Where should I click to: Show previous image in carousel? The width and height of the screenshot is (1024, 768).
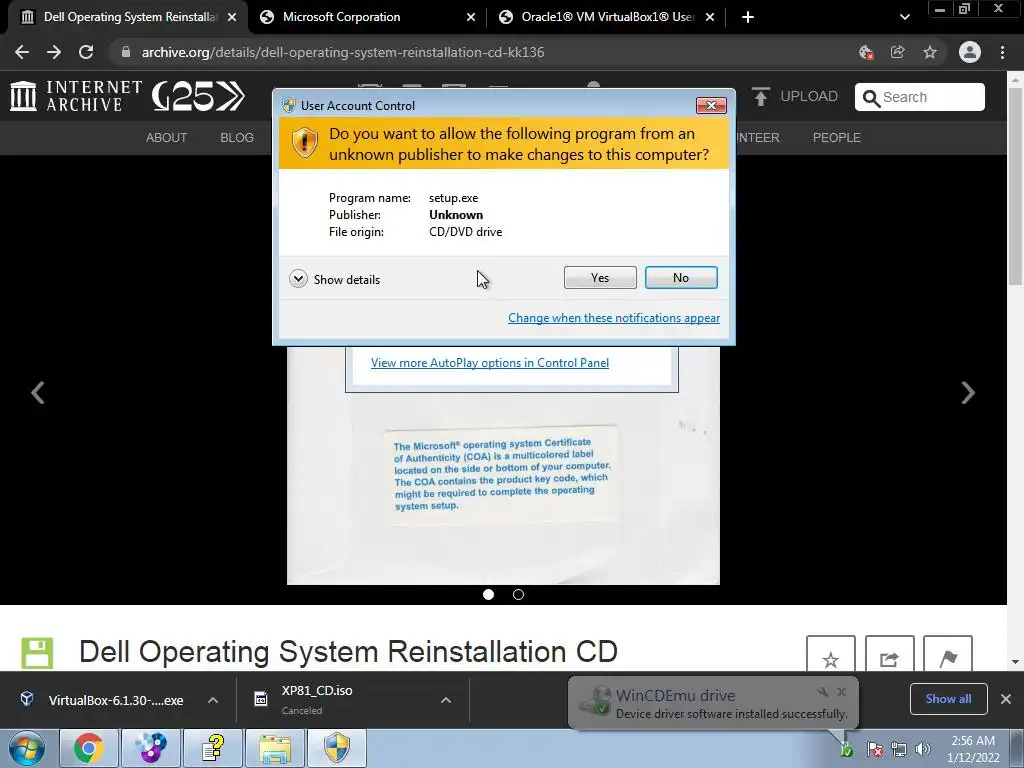click(38, 392)
